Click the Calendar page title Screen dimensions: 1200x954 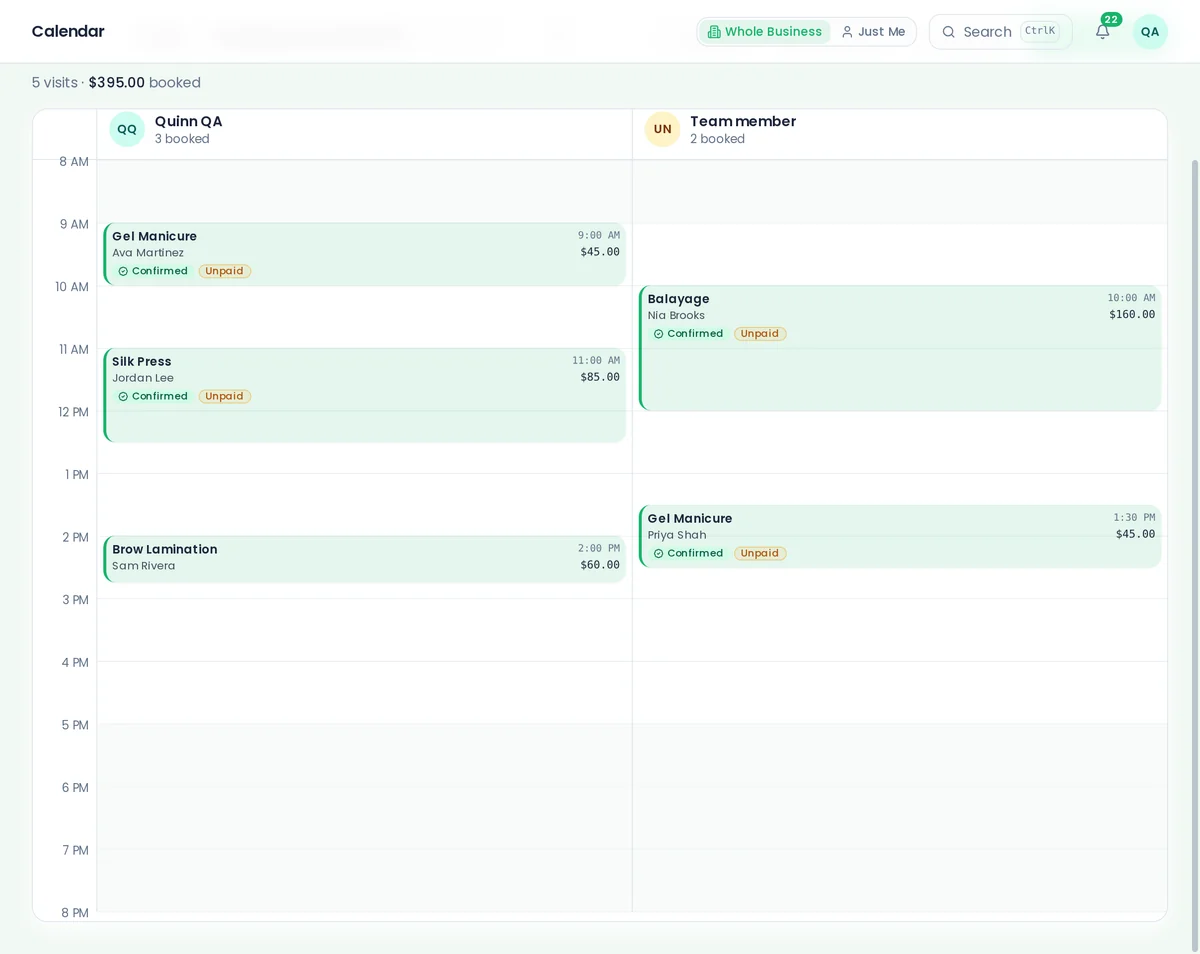click(x=68, y=31)
